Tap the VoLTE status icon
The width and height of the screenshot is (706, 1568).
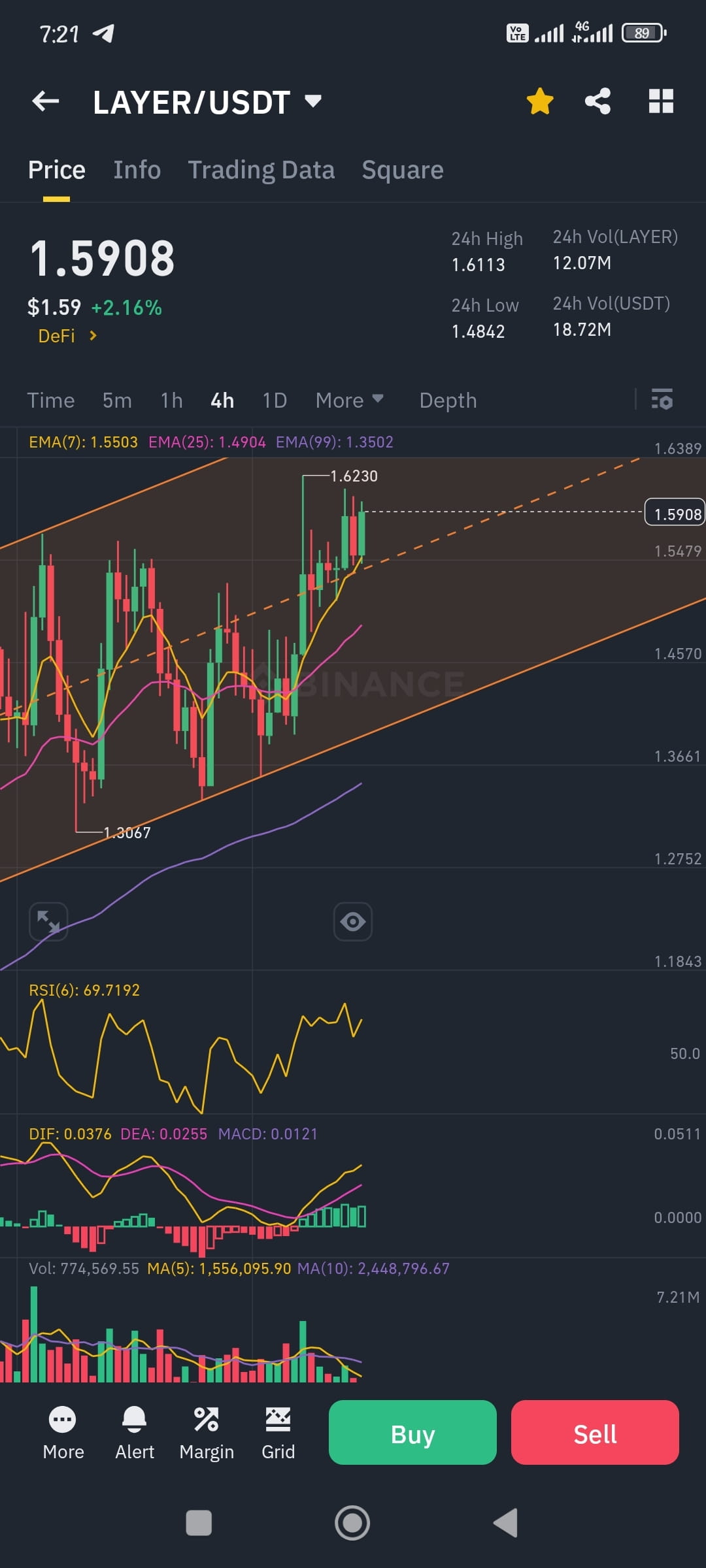pyautogui.click(x=518, y=33)
